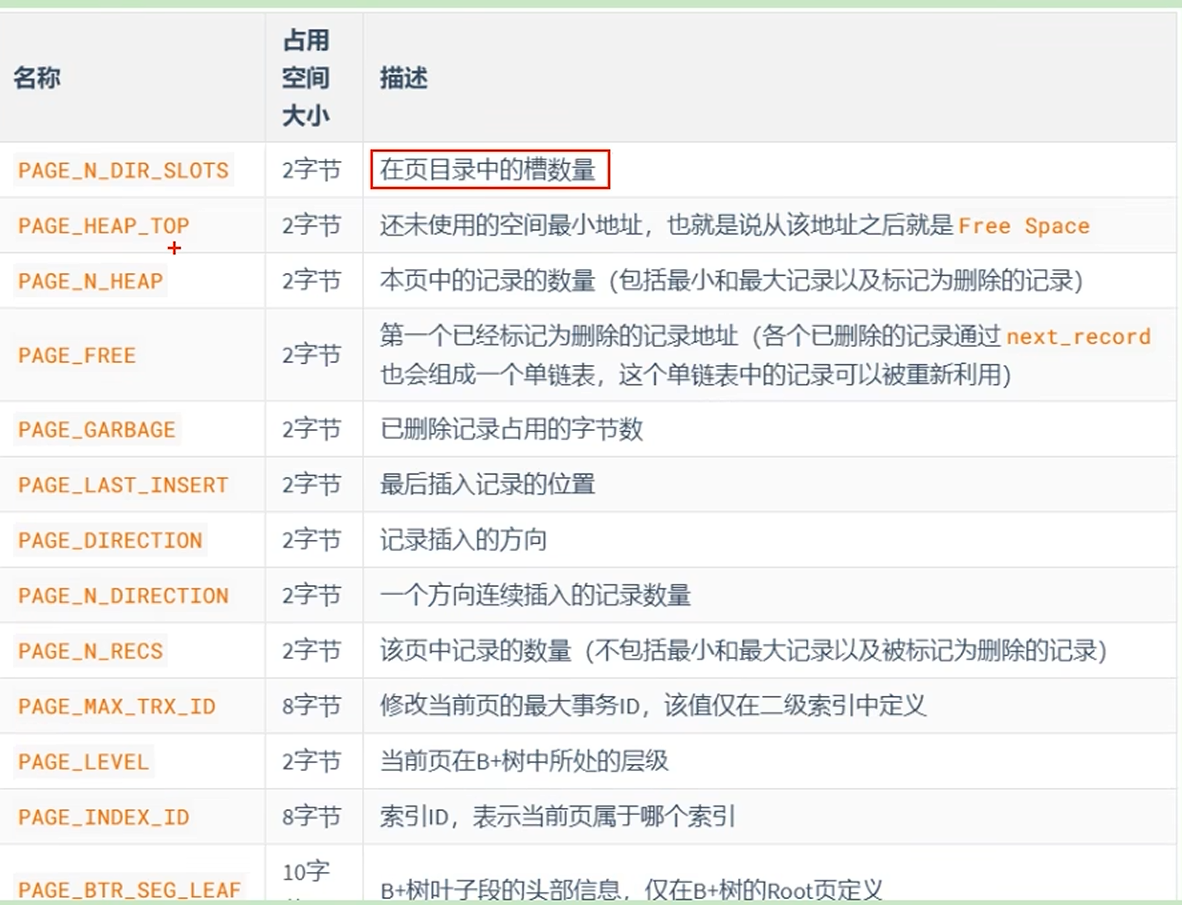Click the description 记录插入的方向
This screenshot has height=905, width=1182.
(x=464, y=540)
